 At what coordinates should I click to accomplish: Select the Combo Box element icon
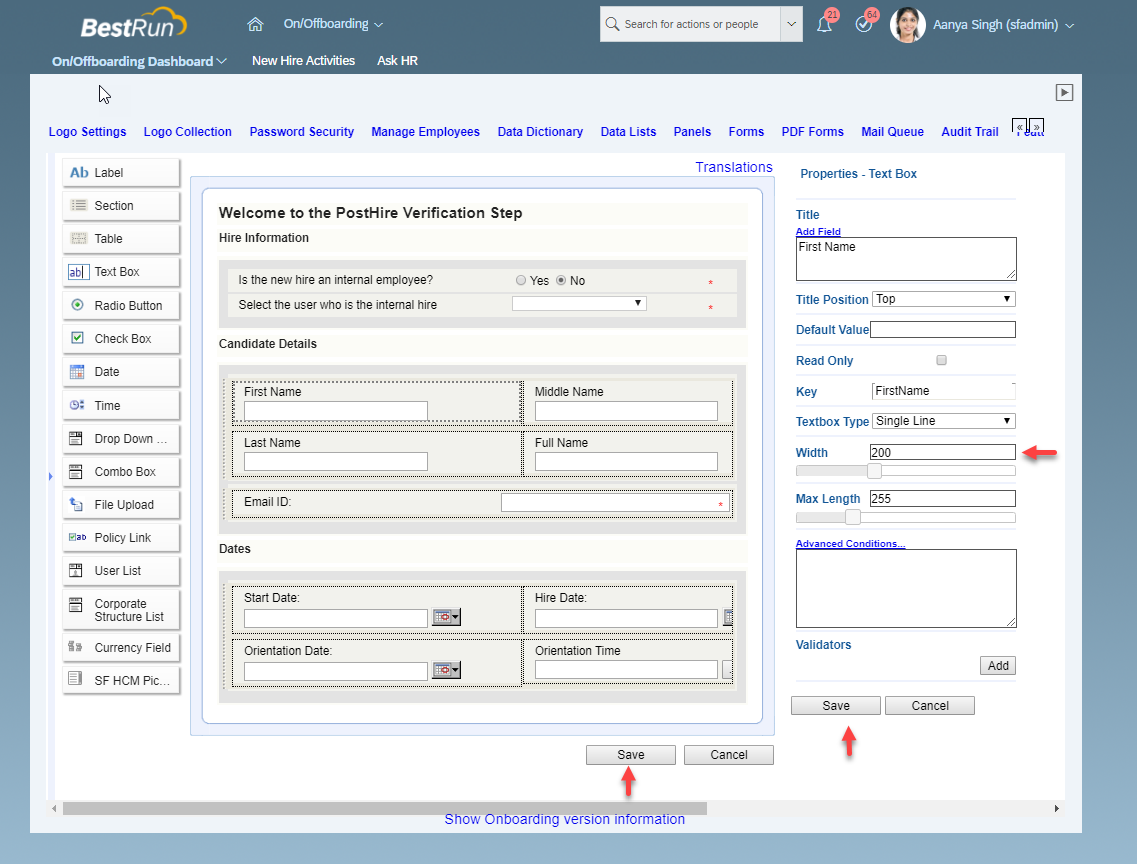pos(75,472)
